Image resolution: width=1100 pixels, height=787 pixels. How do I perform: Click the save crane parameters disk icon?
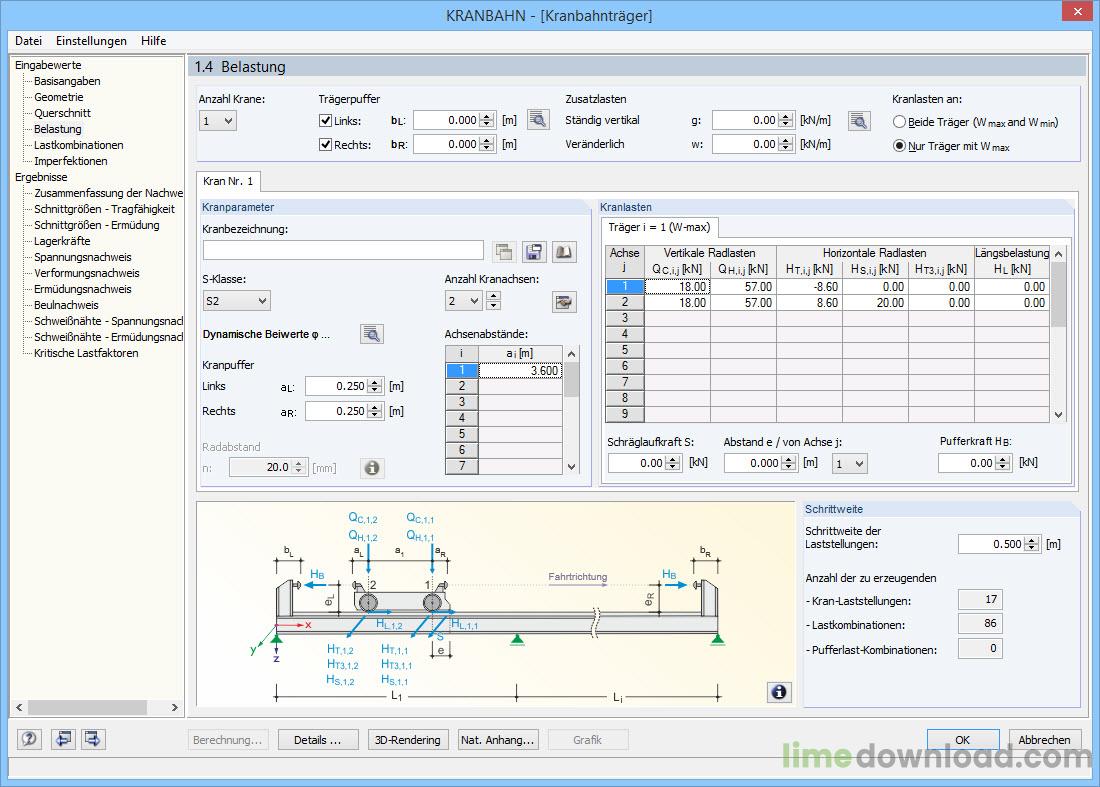pos(534,251)
